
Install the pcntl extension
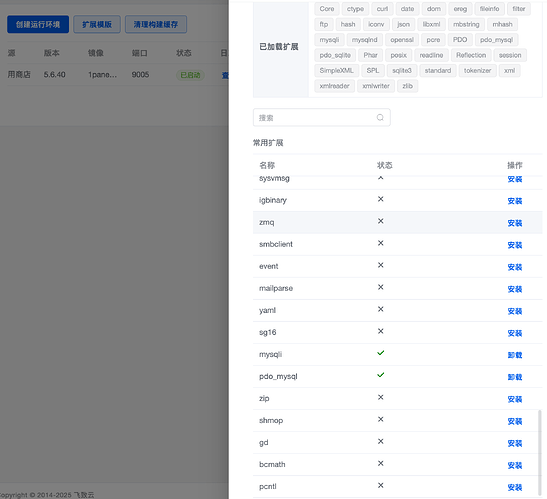click(x=515, y=487)
